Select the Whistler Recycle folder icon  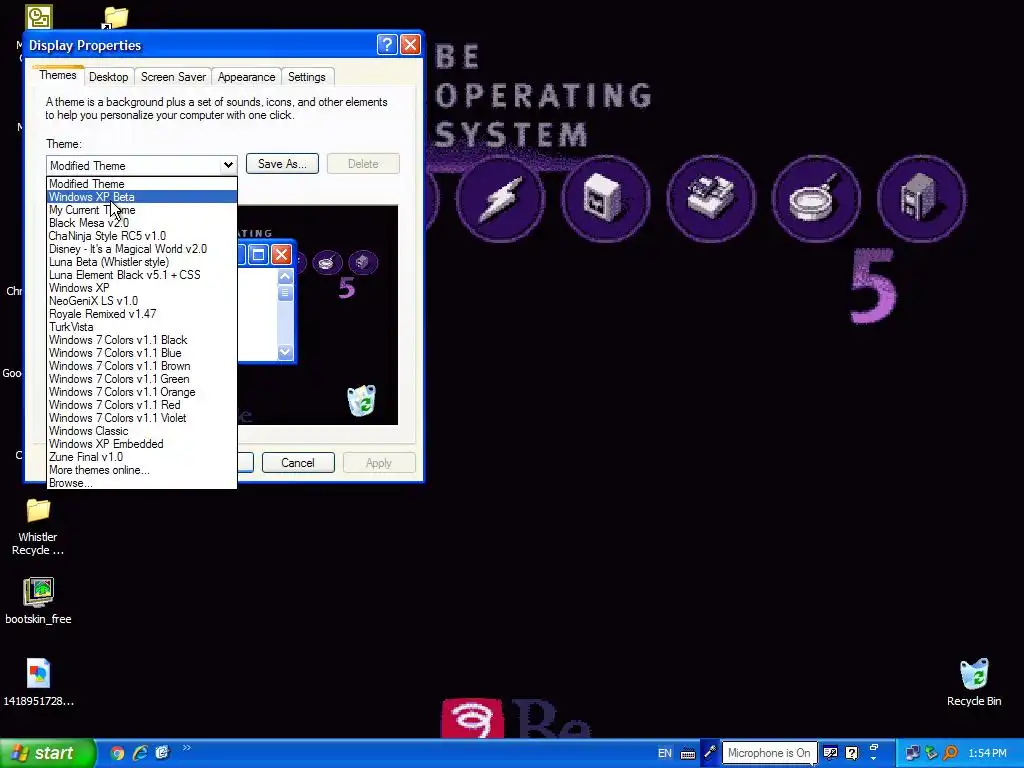tap(38, 526)
